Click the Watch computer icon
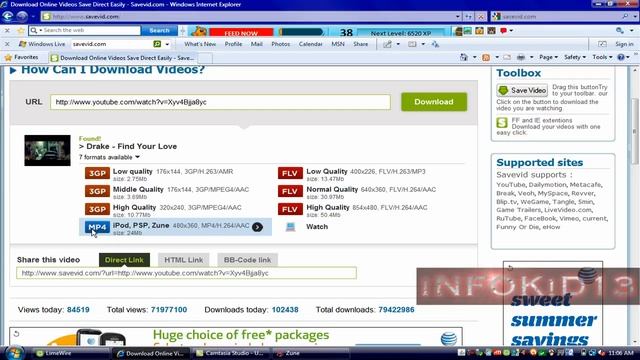 coord(290,227)
